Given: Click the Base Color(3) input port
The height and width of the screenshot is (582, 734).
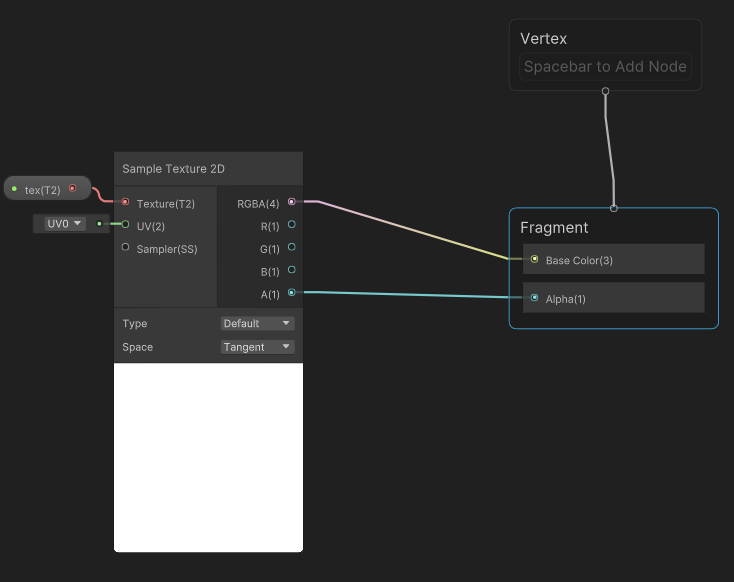Looking at the screenshot, I should (x=534, y=259).
